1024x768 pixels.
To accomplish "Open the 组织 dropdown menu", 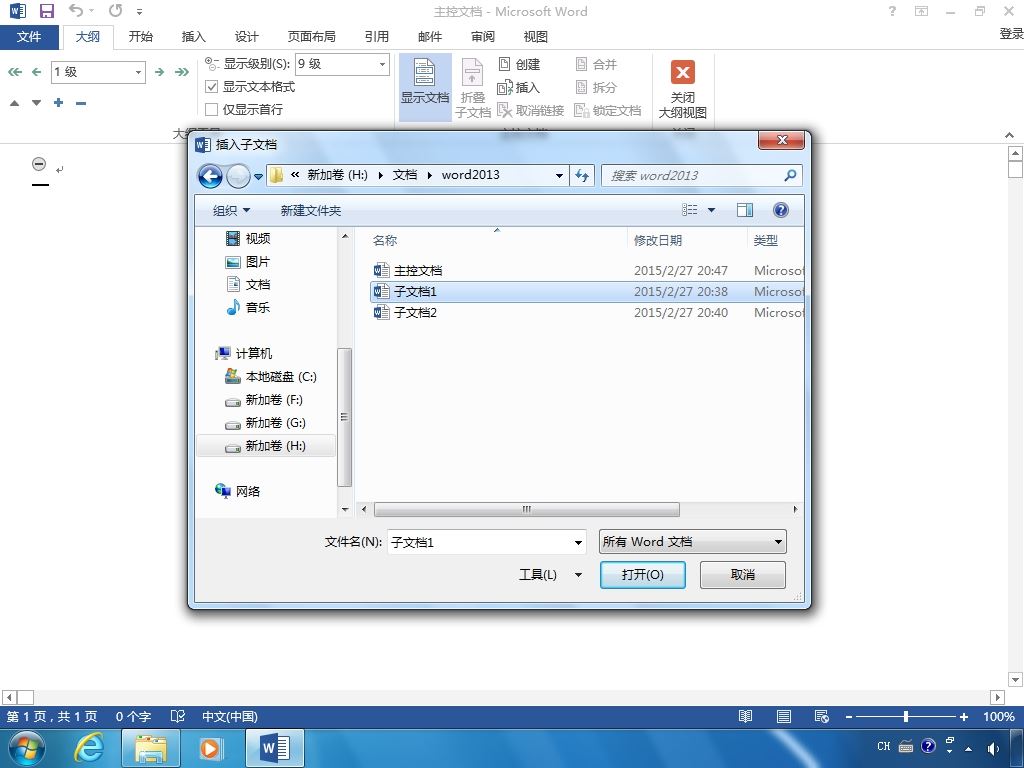I will 231,210.
